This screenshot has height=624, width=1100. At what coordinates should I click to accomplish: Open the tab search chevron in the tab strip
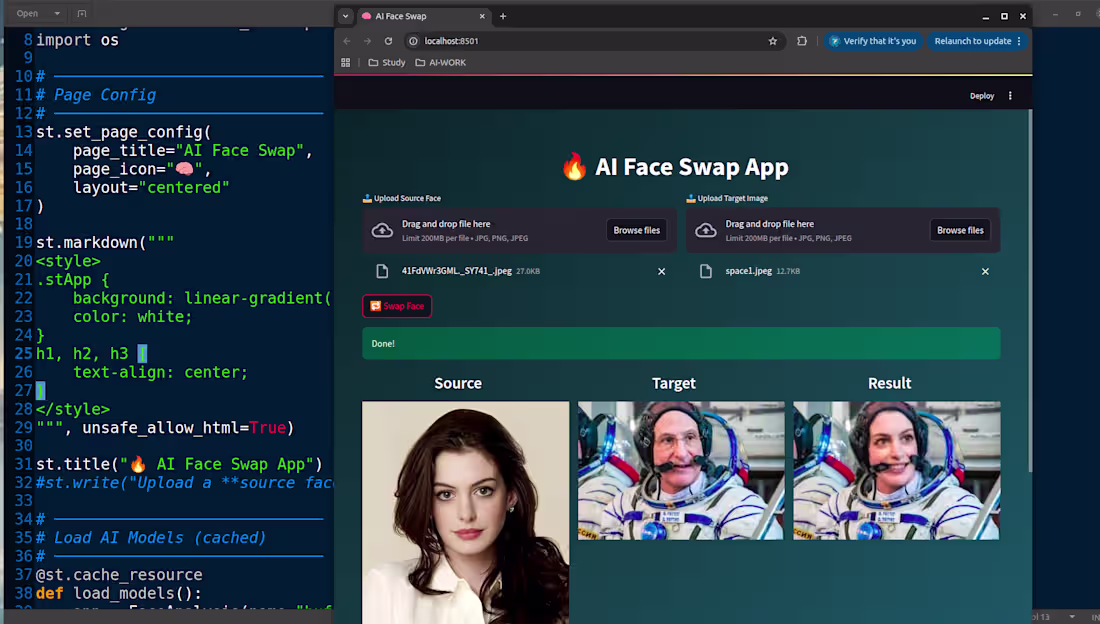point(345,16)
